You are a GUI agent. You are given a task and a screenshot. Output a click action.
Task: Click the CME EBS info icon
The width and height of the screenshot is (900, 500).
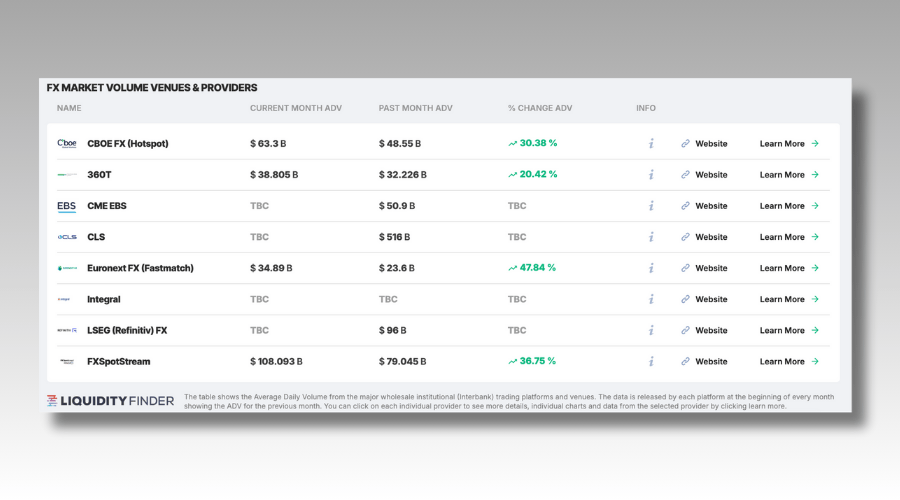[x=651, y=205]
